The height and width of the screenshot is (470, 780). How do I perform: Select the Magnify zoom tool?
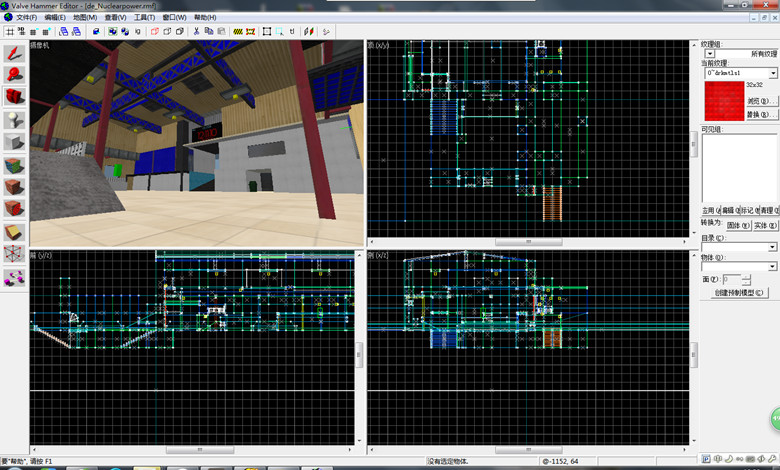point(14,74)
